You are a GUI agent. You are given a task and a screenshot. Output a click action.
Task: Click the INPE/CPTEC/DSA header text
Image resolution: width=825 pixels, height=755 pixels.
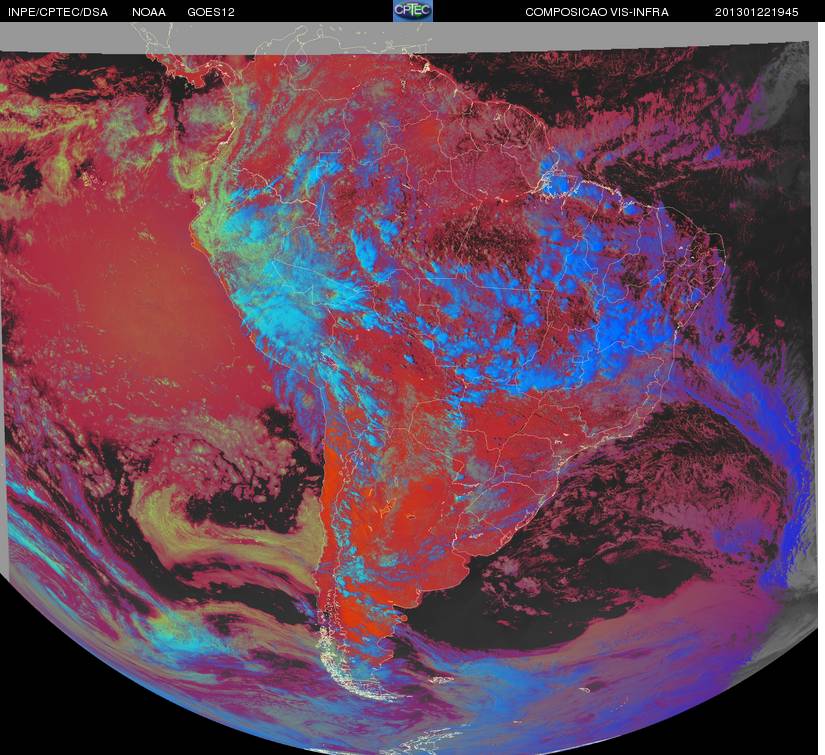click(57, 12)
